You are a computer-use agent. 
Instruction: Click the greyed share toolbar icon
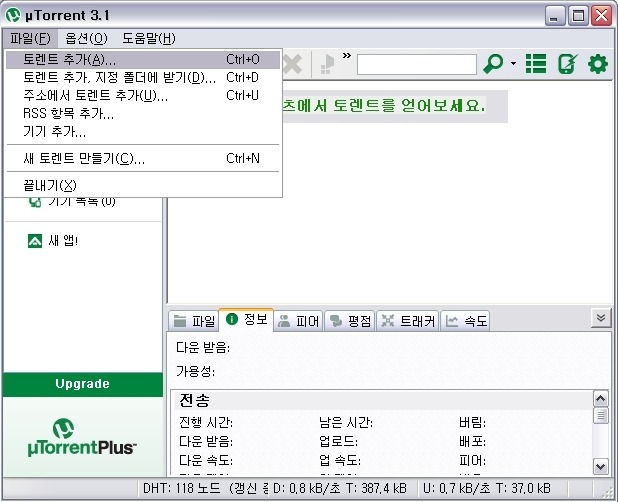pos(327,65)
